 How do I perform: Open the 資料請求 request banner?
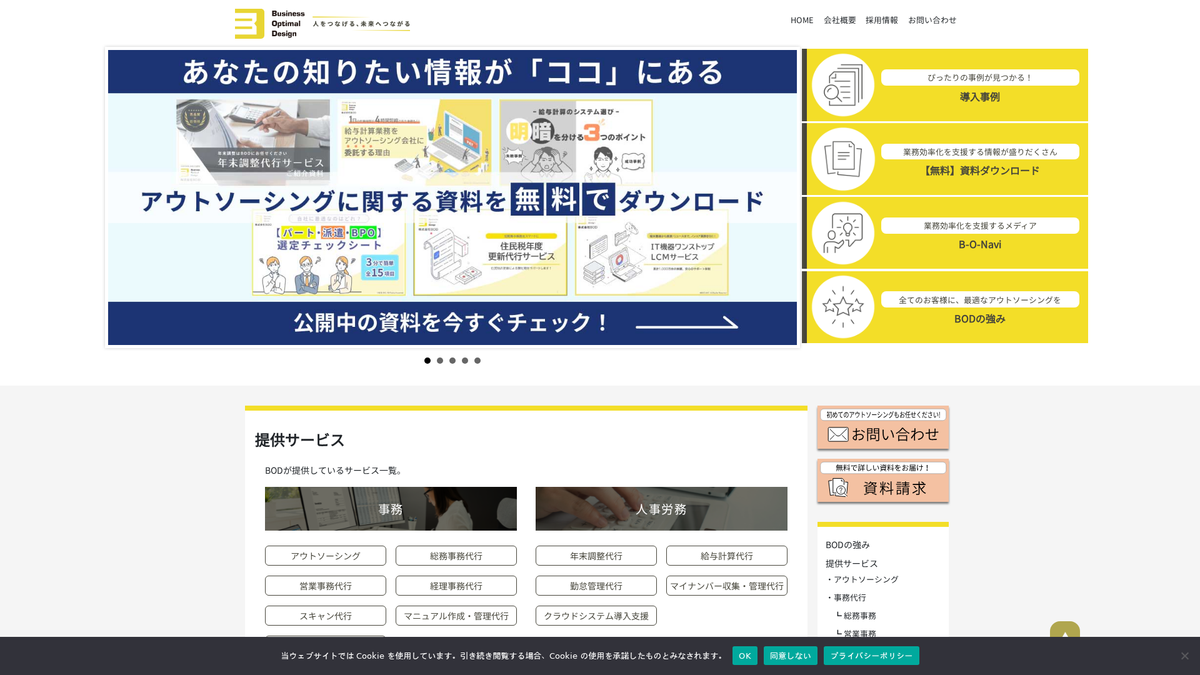coord(883,481)
